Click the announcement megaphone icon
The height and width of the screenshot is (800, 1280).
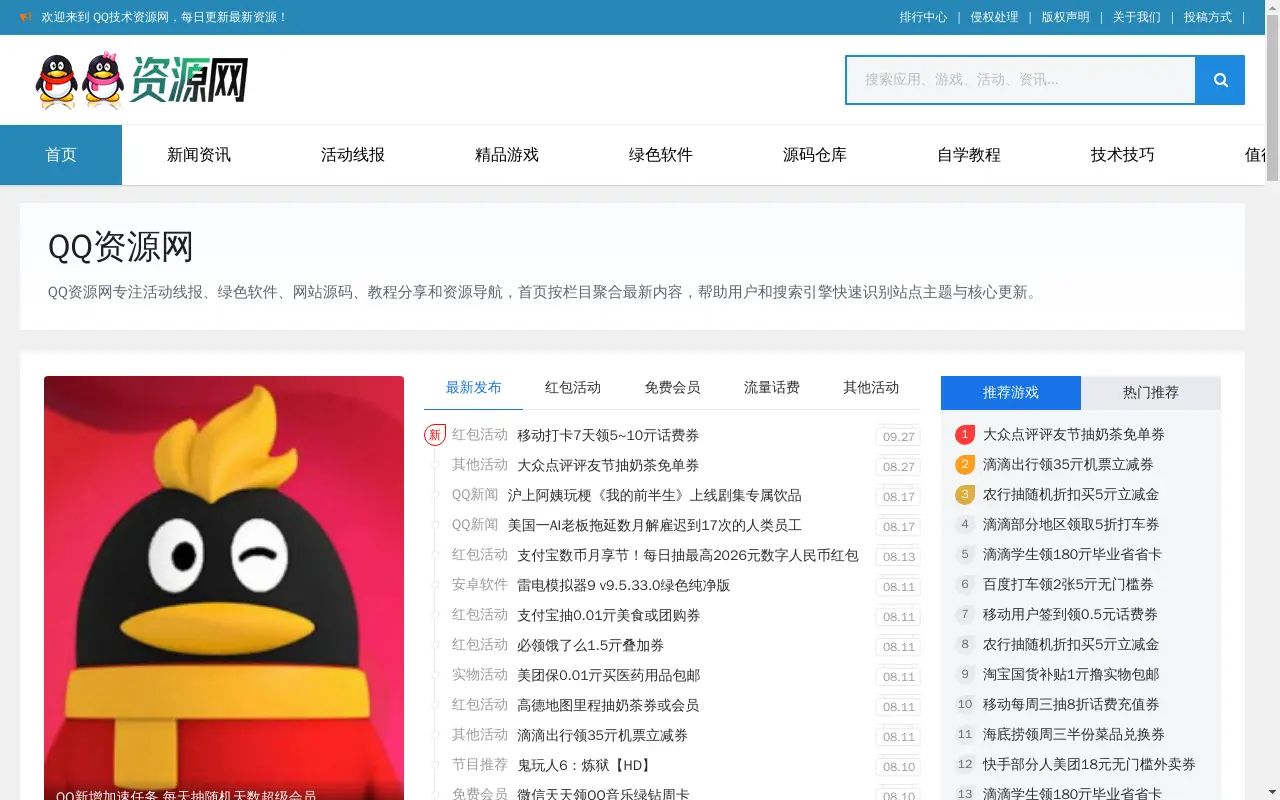coord(26,17)
